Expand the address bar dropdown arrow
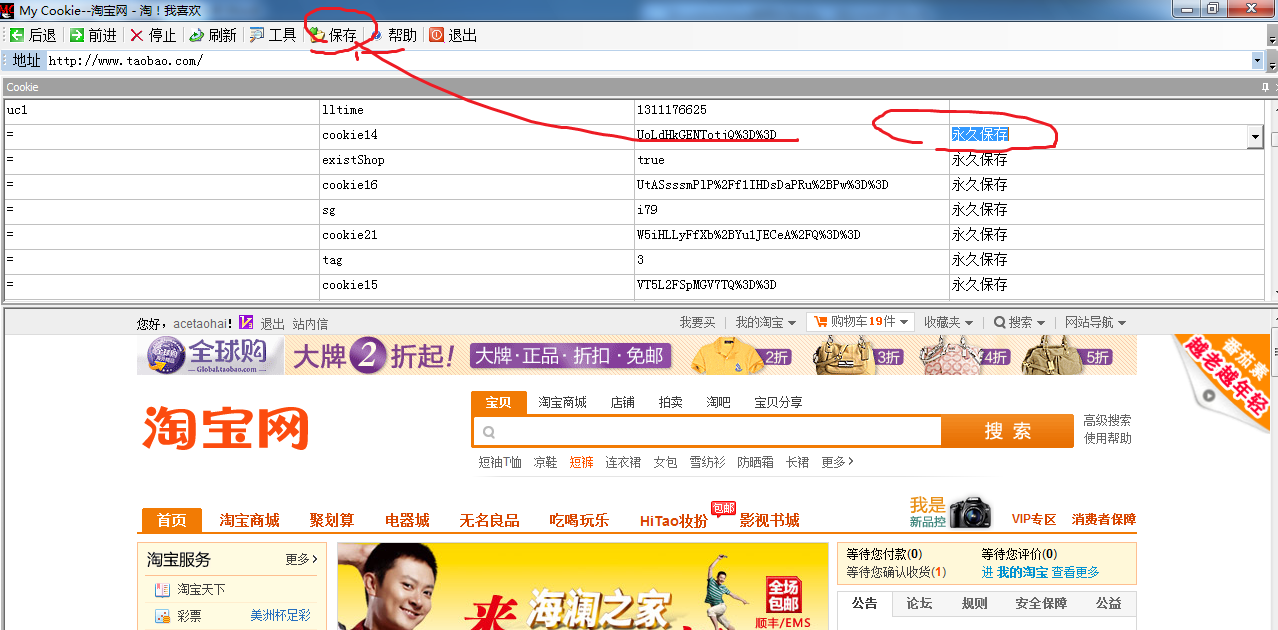 [x=1257, y=61]
